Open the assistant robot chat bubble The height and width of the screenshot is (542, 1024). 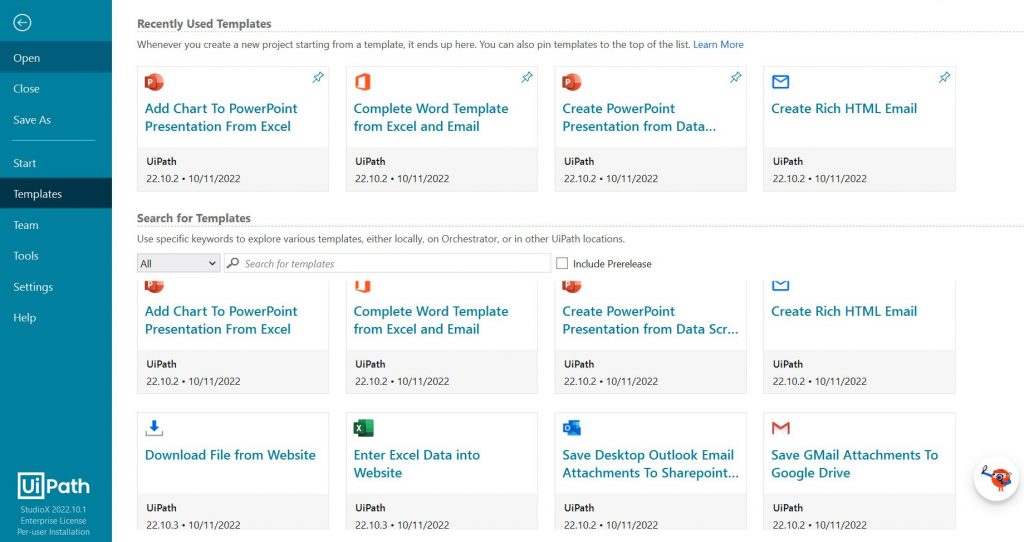click(996, 479)
